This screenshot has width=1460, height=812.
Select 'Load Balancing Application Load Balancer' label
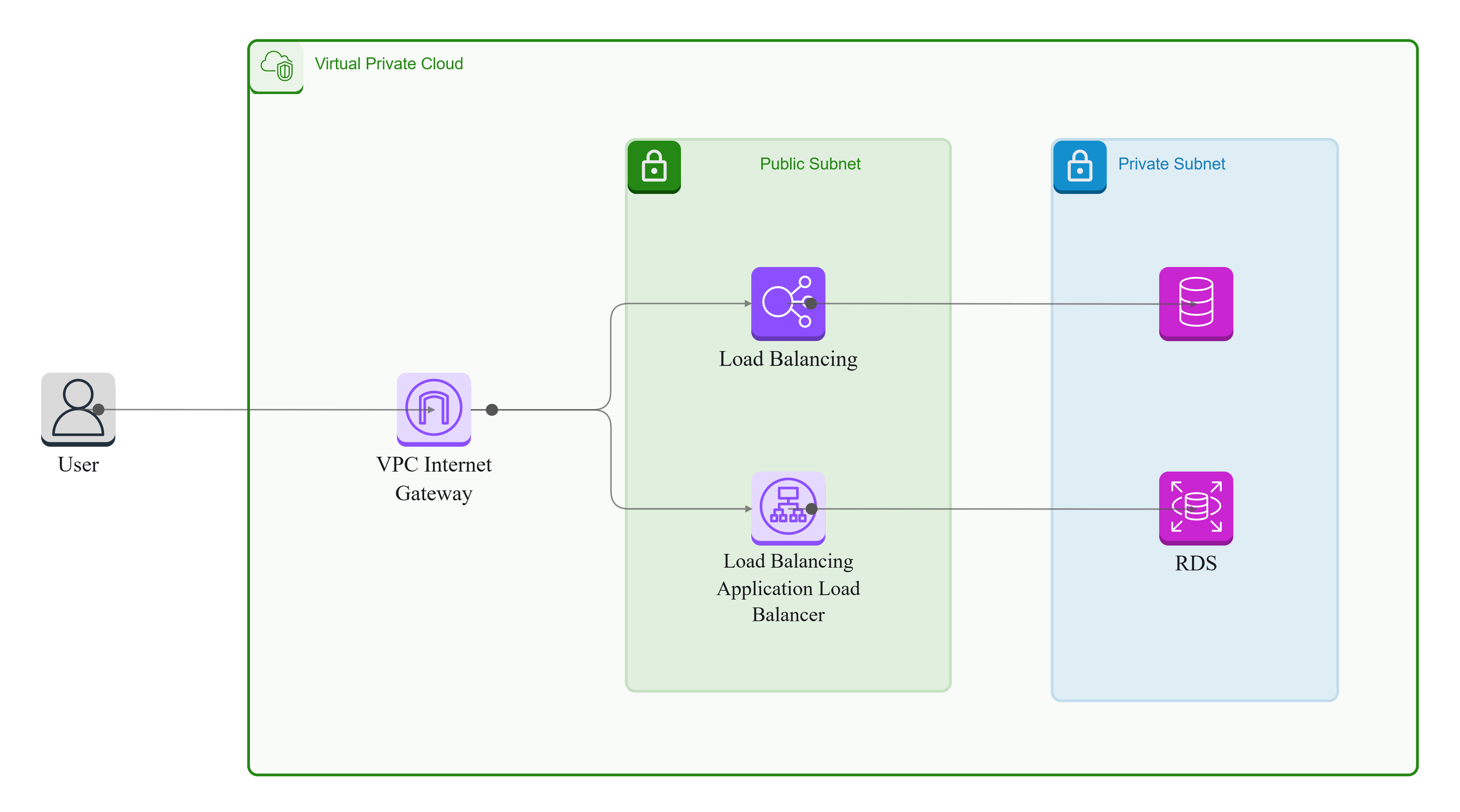click(x=788, y=588)
